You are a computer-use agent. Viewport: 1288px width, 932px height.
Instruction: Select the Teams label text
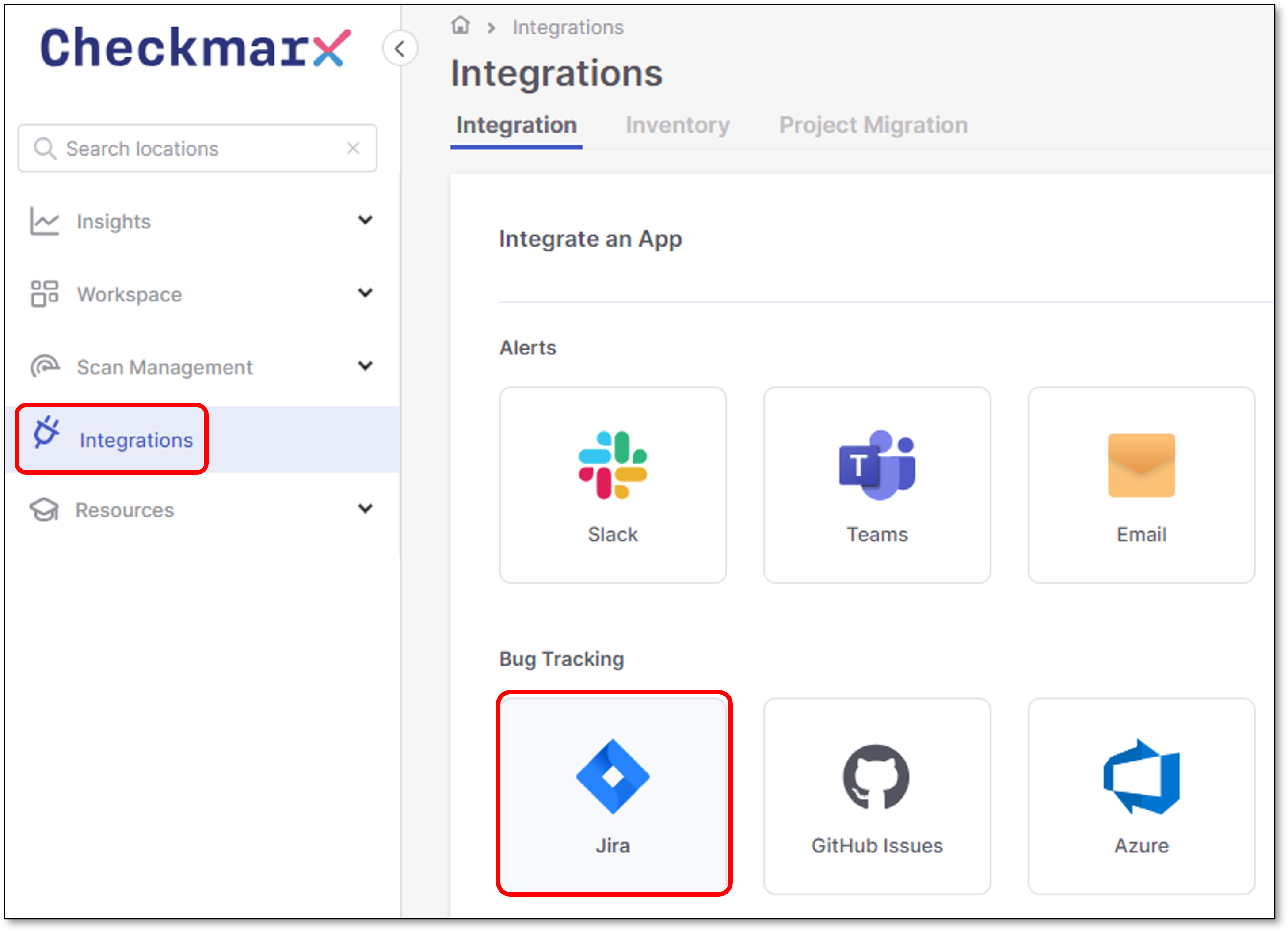click(877, 534)
